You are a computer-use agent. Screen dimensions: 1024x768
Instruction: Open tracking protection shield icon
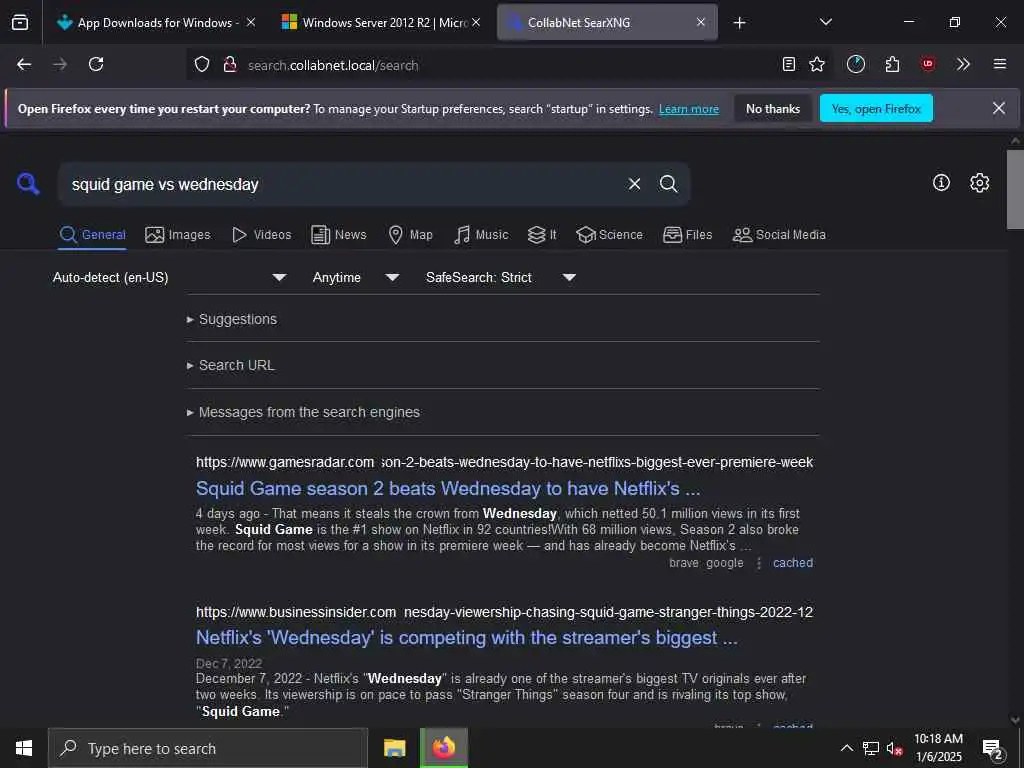[202, 64]
